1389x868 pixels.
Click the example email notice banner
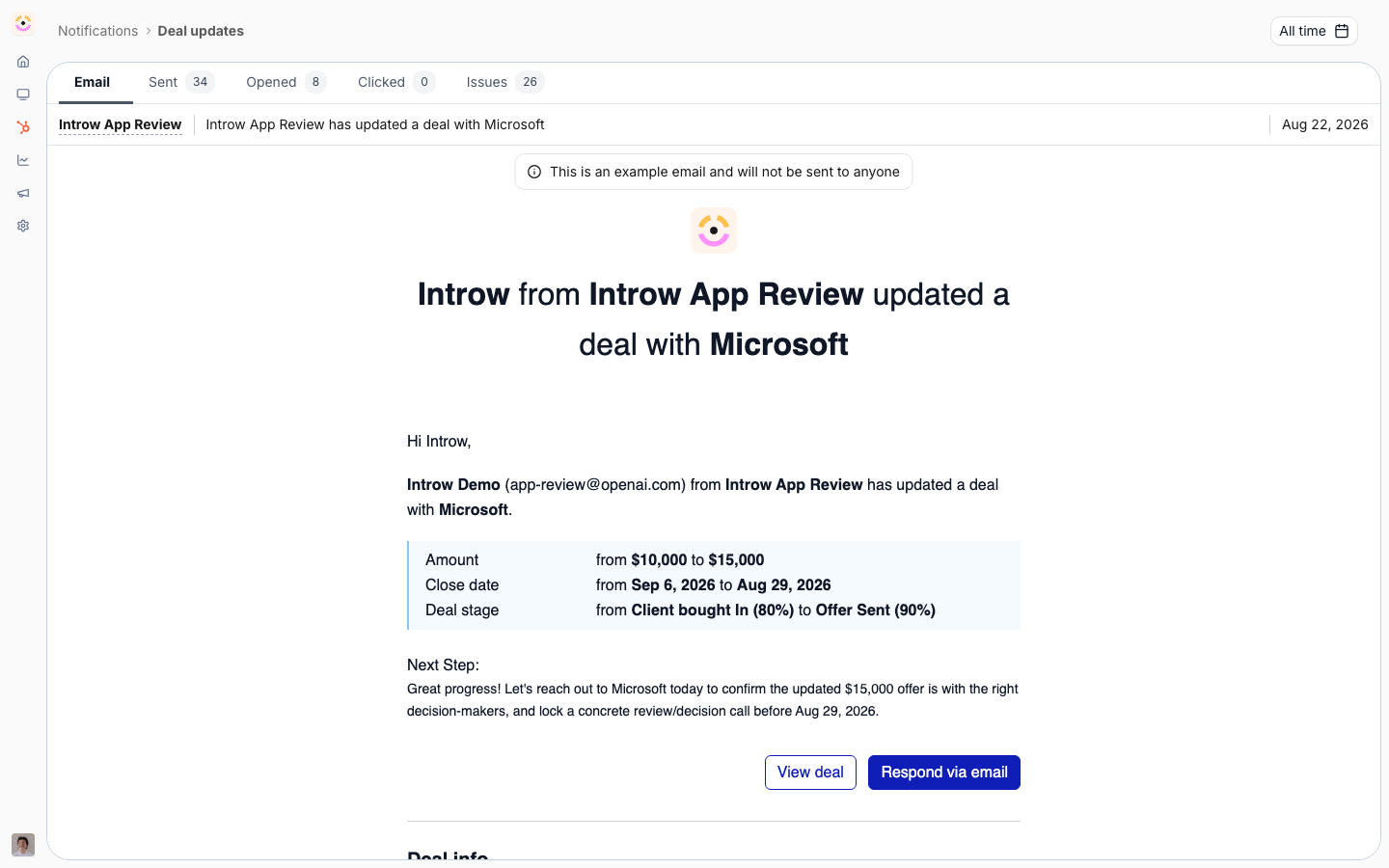pos(714,172)
